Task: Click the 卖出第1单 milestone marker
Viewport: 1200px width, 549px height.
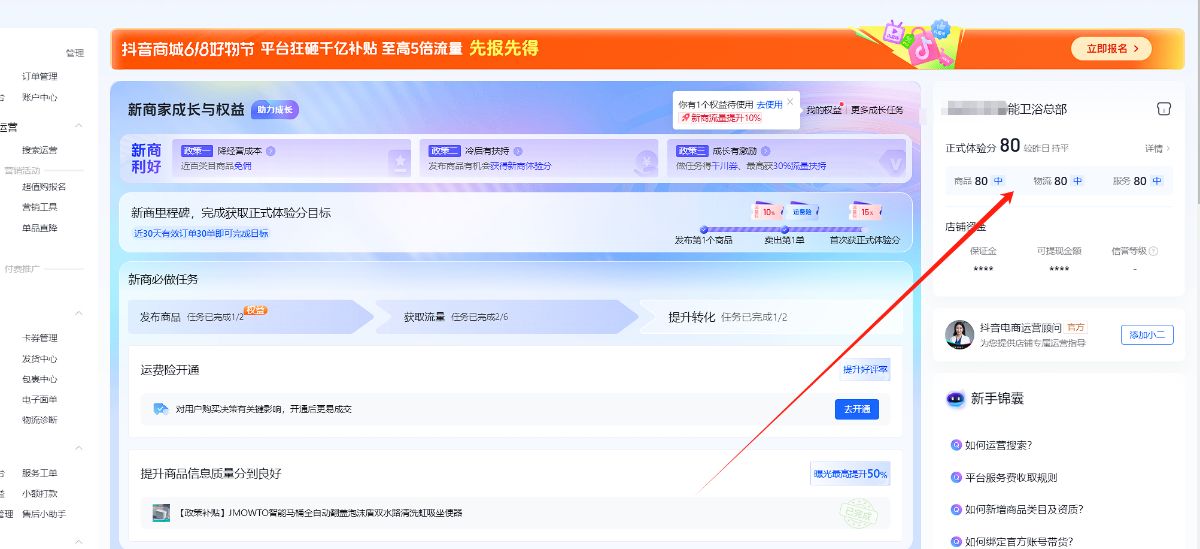Action: 785,229
